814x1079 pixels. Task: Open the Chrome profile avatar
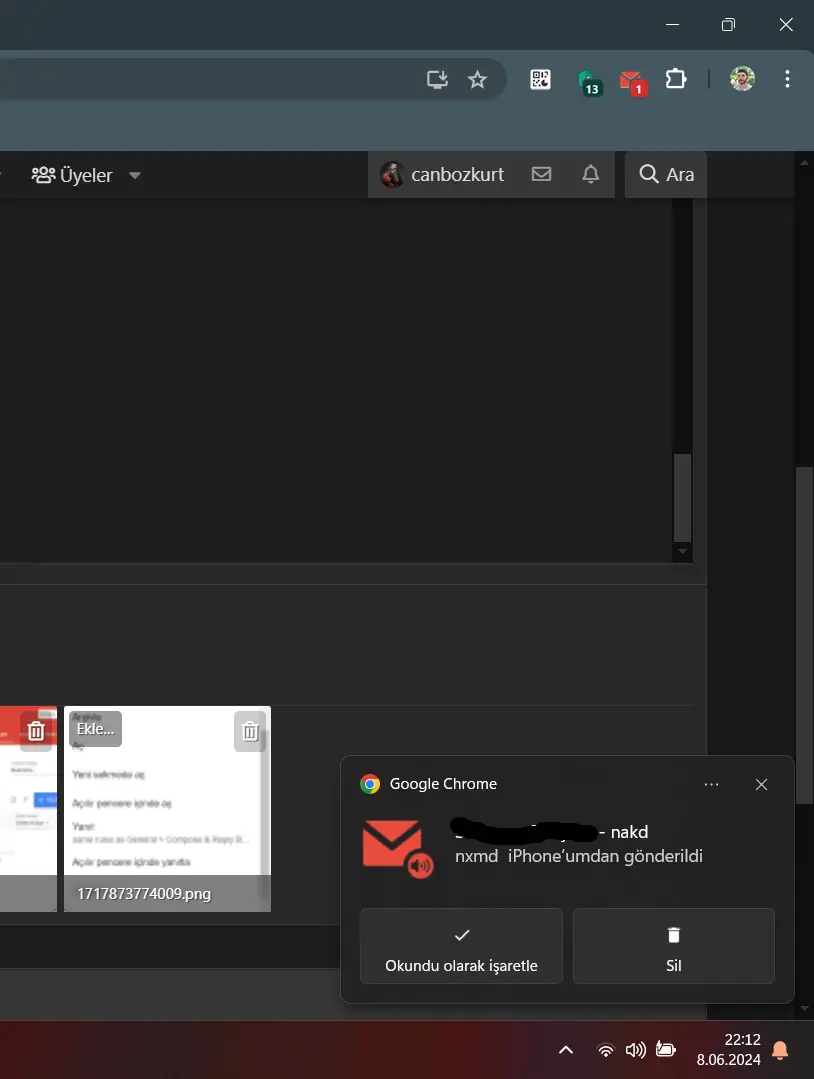(742, 78)
